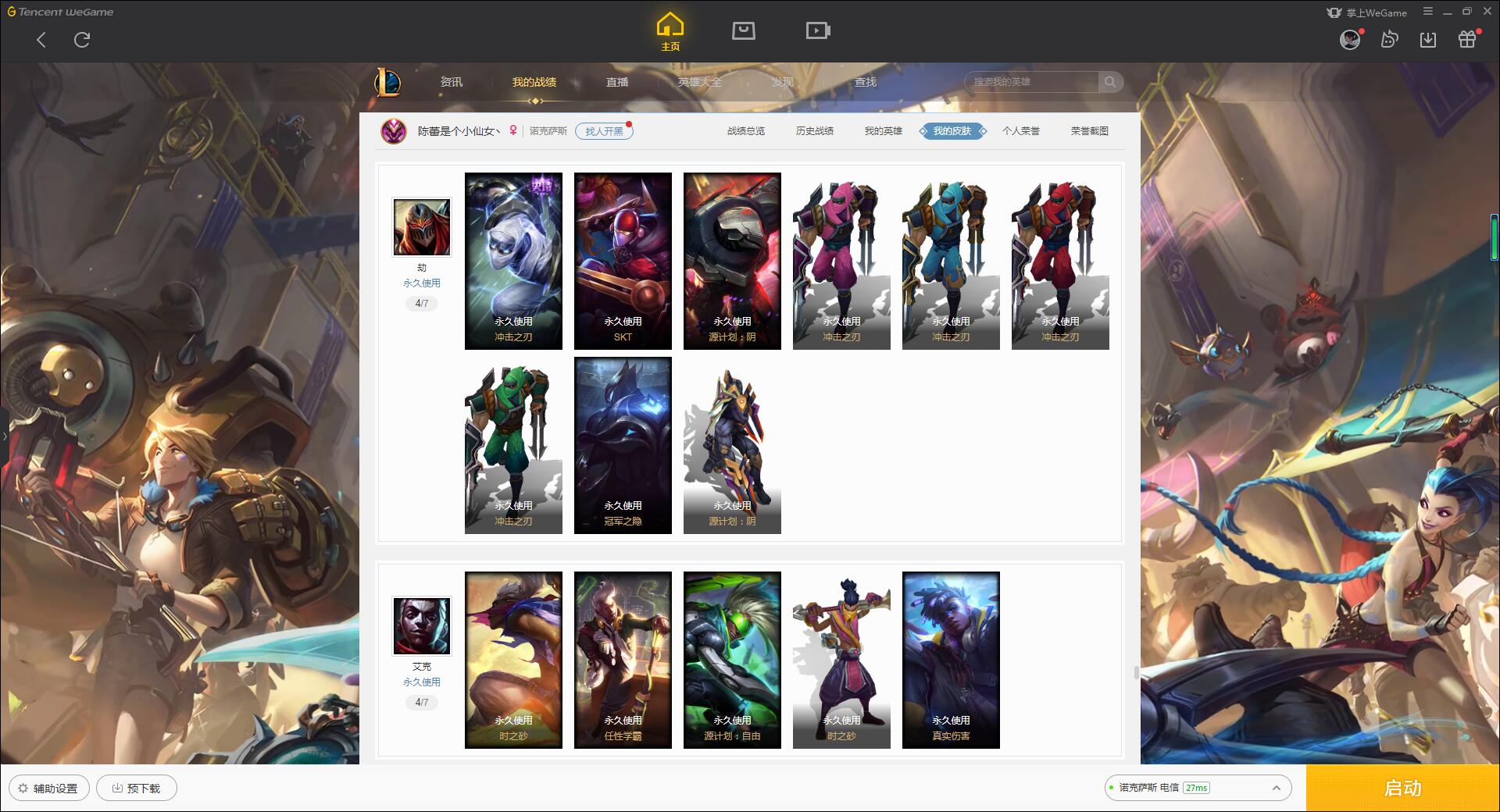Refresh the page with reload icon

coord(82,40)
